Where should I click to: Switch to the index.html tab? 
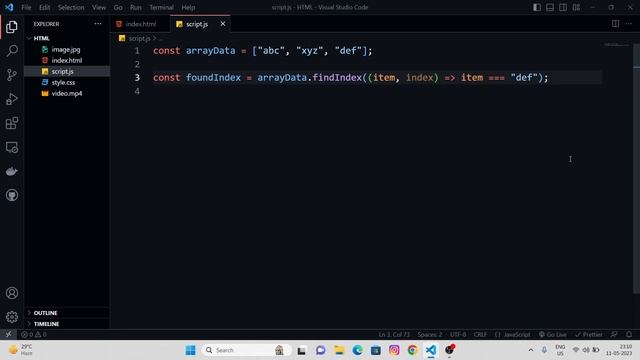[140, 24]
